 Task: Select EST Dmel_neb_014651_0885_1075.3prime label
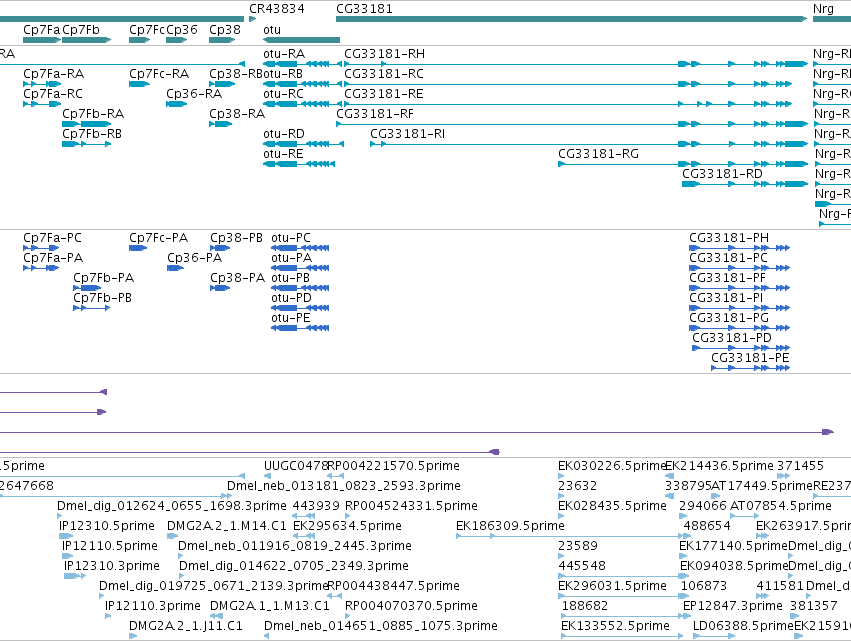380,626
